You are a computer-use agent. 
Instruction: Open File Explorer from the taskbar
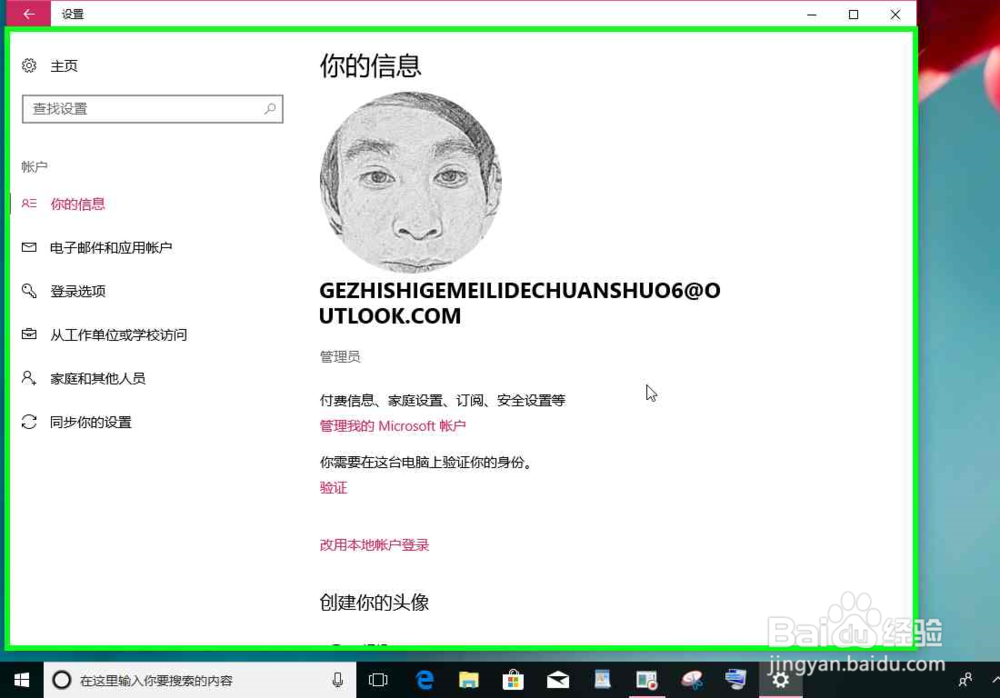pyautogui.click(x=469, y=680)
